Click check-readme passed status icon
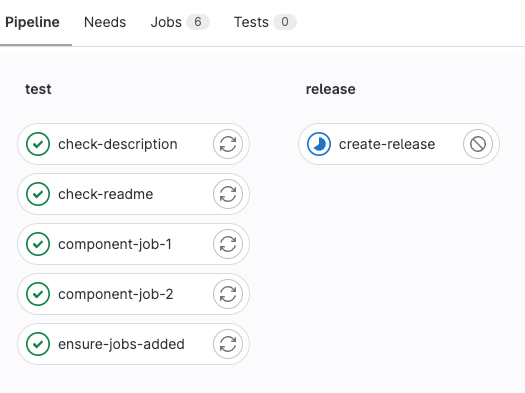Screen dimensions: 525x393 (38, 194)
